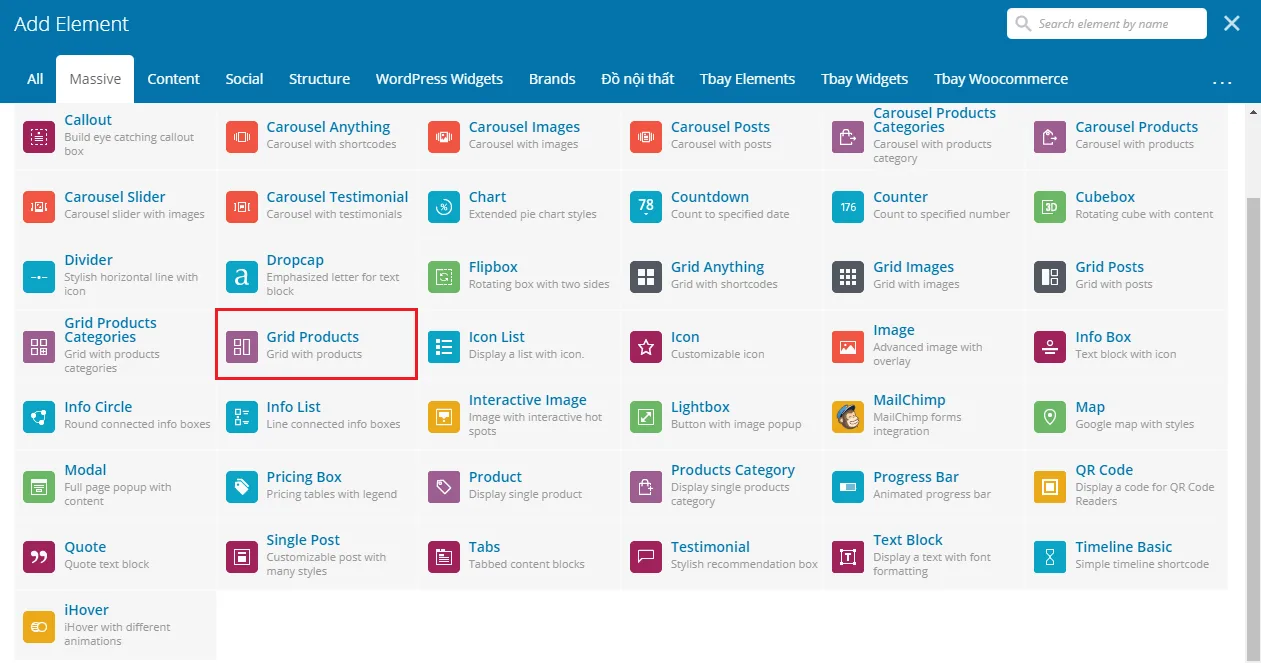Add the Tabs element
The image size is (1261, 663).
[x=520, y=556]
